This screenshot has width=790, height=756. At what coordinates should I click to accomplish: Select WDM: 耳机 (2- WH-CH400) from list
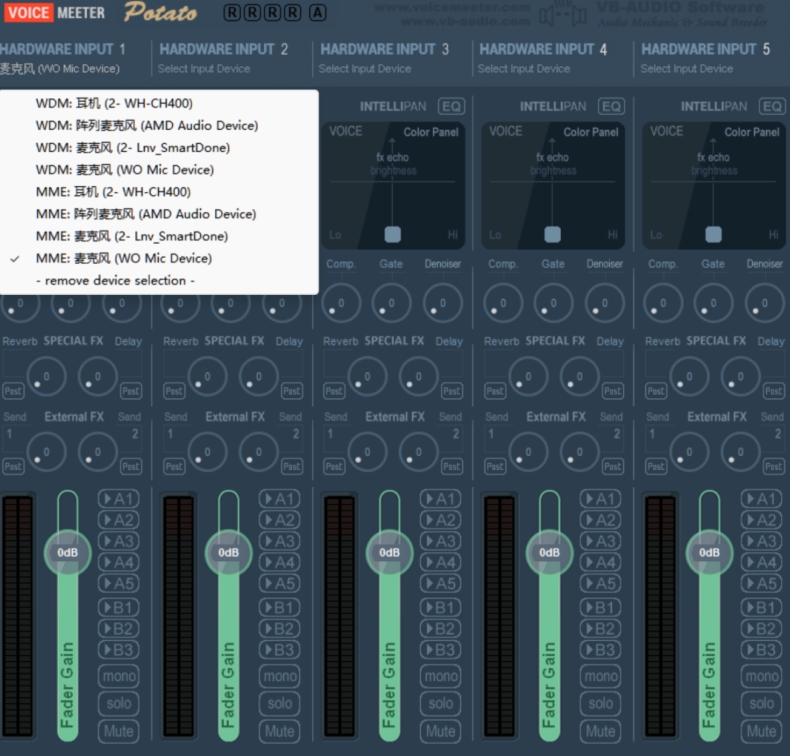pos(114,103)
